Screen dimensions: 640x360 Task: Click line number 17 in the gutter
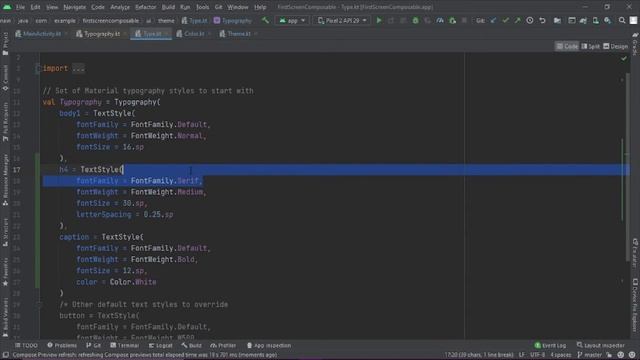click(16, 170)
